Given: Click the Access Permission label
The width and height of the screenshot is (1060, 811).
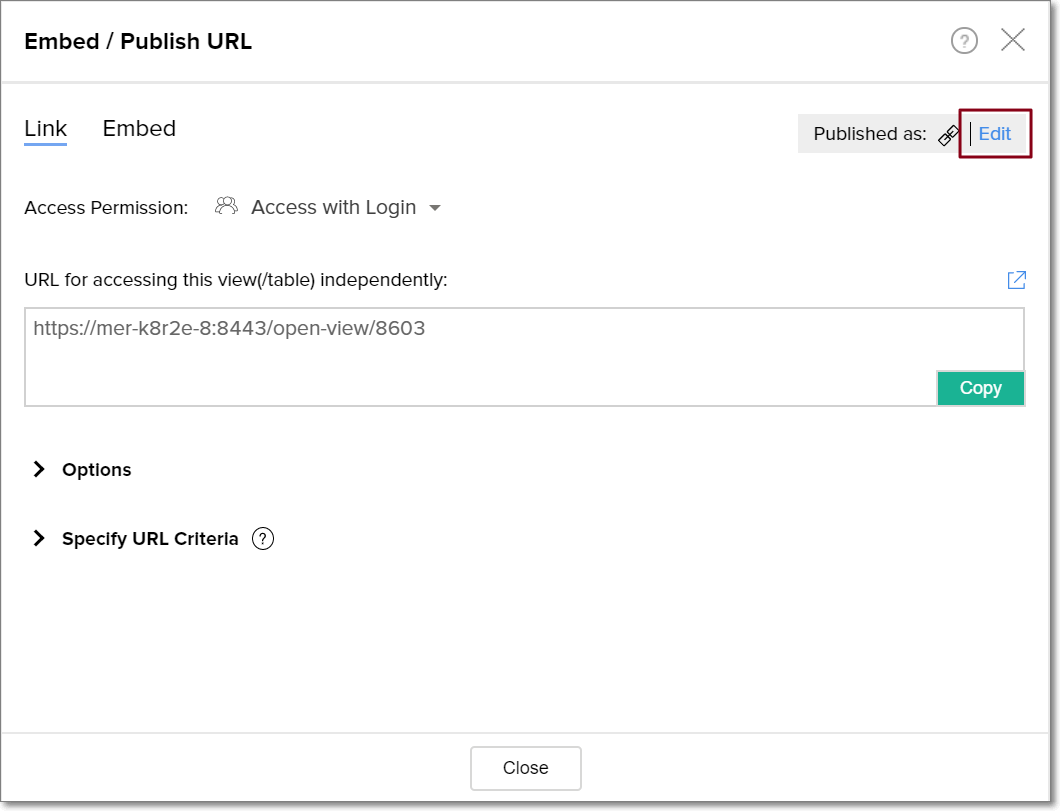Looking at the screenshot, I should [106, 208].
